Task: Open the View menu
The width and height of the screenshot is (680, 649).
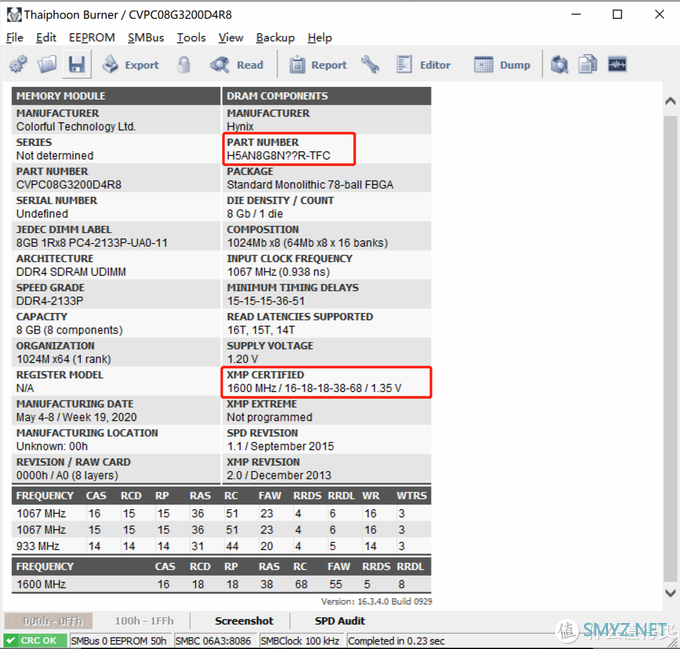Action: 231,38
